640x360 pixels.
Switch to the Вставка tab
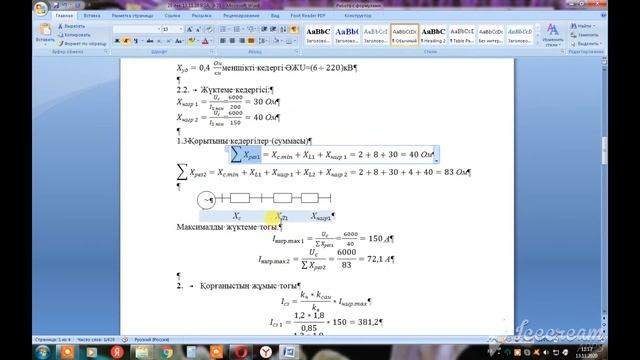[92, 16]
